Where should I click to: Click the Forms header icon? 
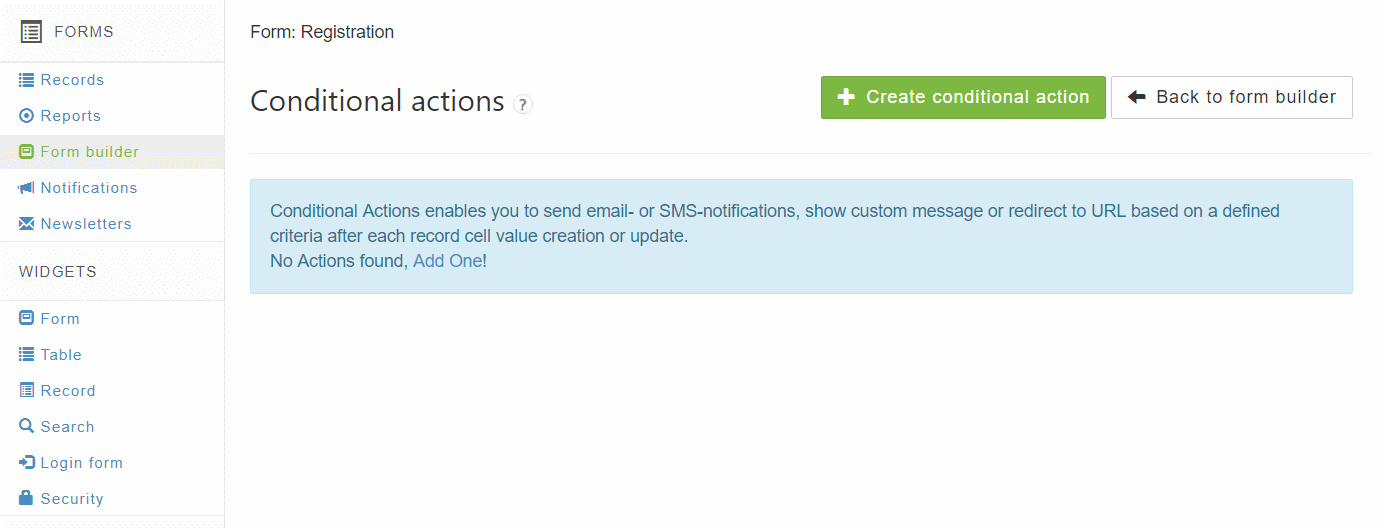(32, 32)
